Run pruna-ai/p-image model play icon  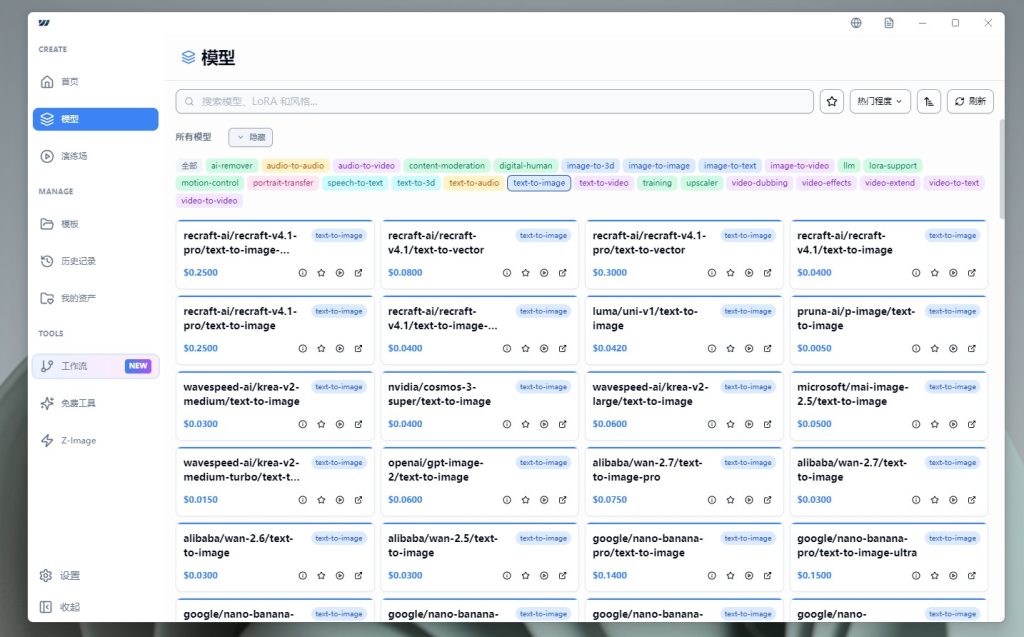point(953,349)
